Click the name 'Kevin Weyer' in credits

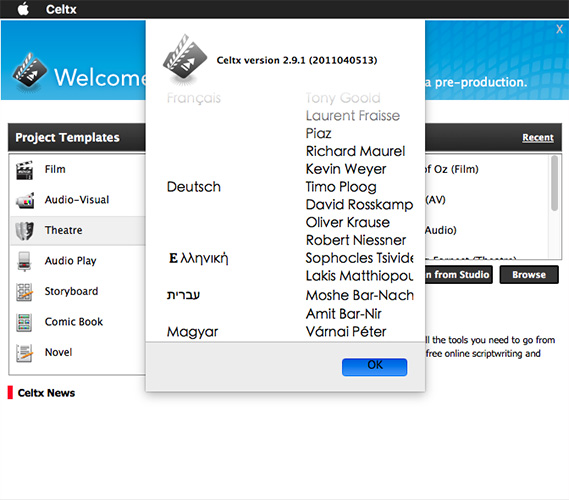coord(346,169)
